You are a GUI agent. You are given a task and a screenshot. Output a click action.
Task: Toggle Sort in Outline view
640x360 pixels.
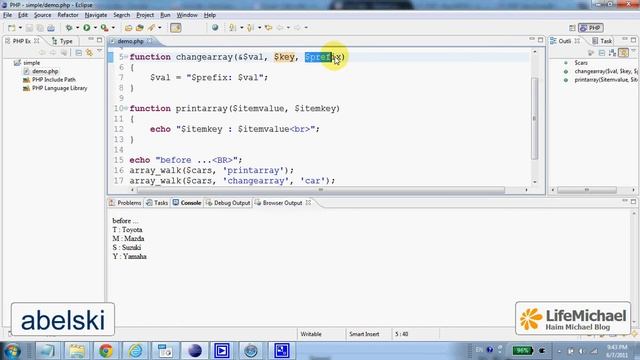point(612,52)
